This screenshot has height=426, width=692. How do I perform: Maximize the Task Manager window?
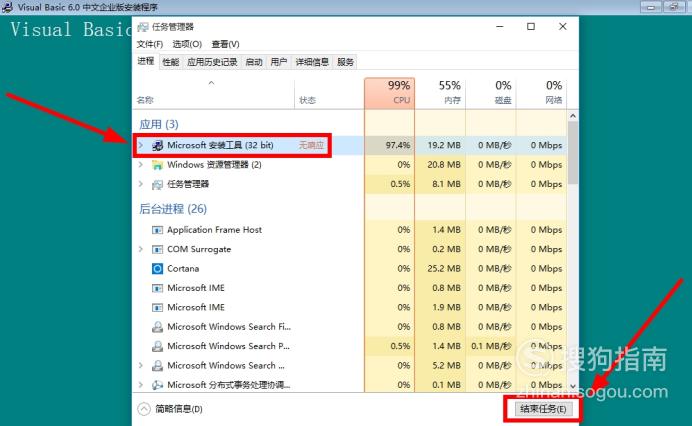tap(531, 26)
